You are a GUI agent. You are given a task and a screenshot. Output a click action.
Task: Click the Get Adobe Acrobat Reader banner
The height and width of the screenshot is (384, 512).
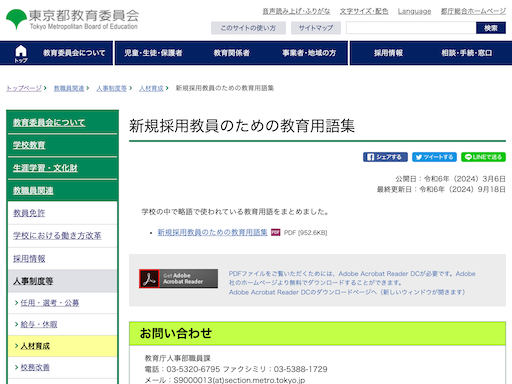(178, 278)
